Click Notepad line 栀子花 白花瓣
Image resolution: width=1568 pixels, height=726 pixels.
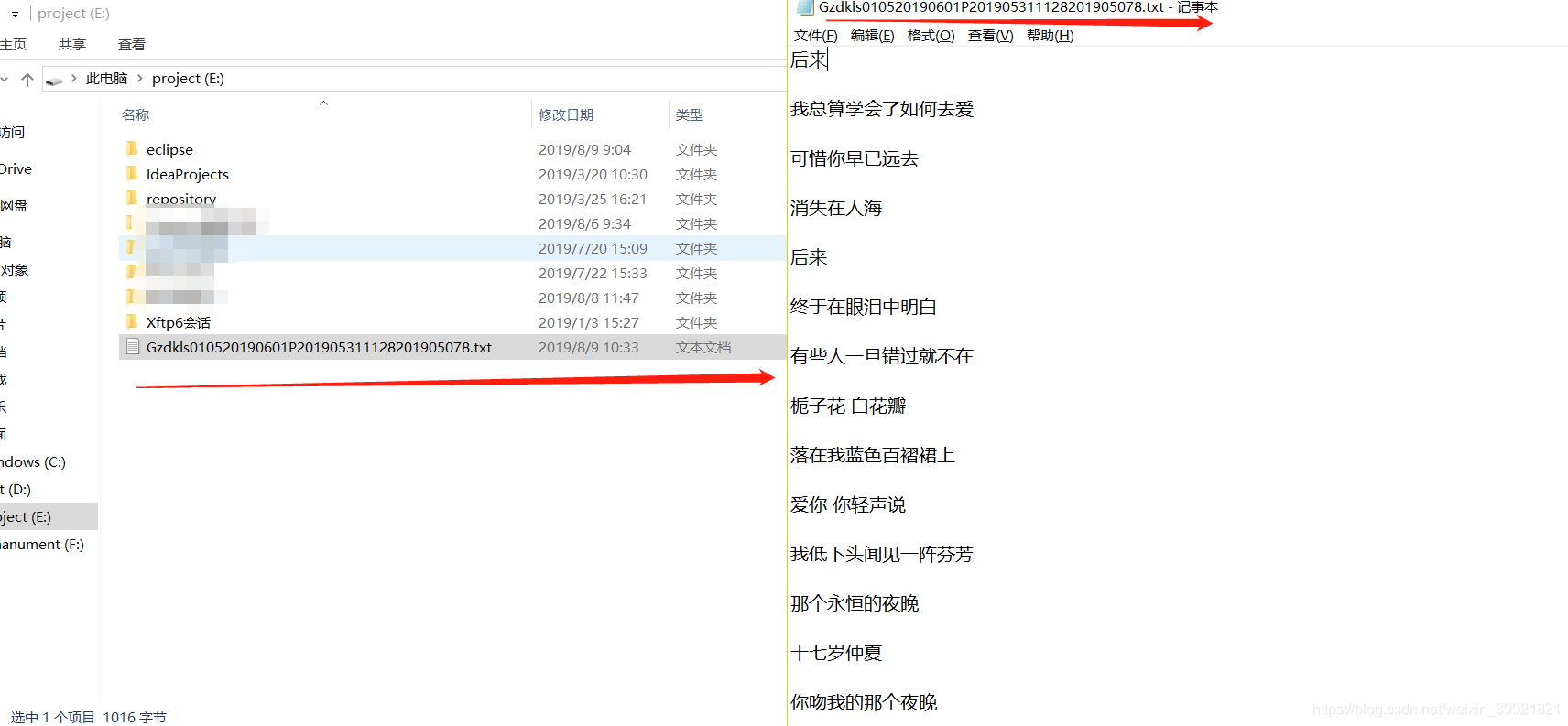848,406
